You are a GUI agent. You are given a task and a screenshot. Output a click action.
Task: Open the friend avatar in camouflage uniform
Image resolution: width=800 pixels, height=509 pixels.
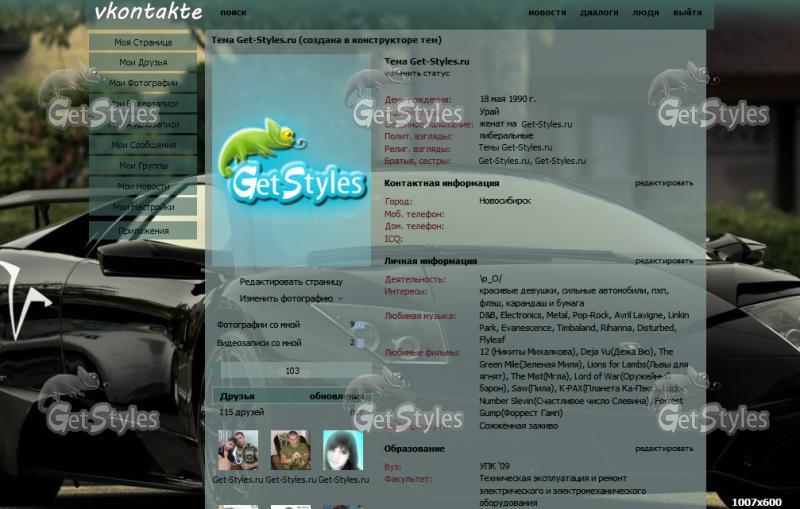[x=290, y=451]
